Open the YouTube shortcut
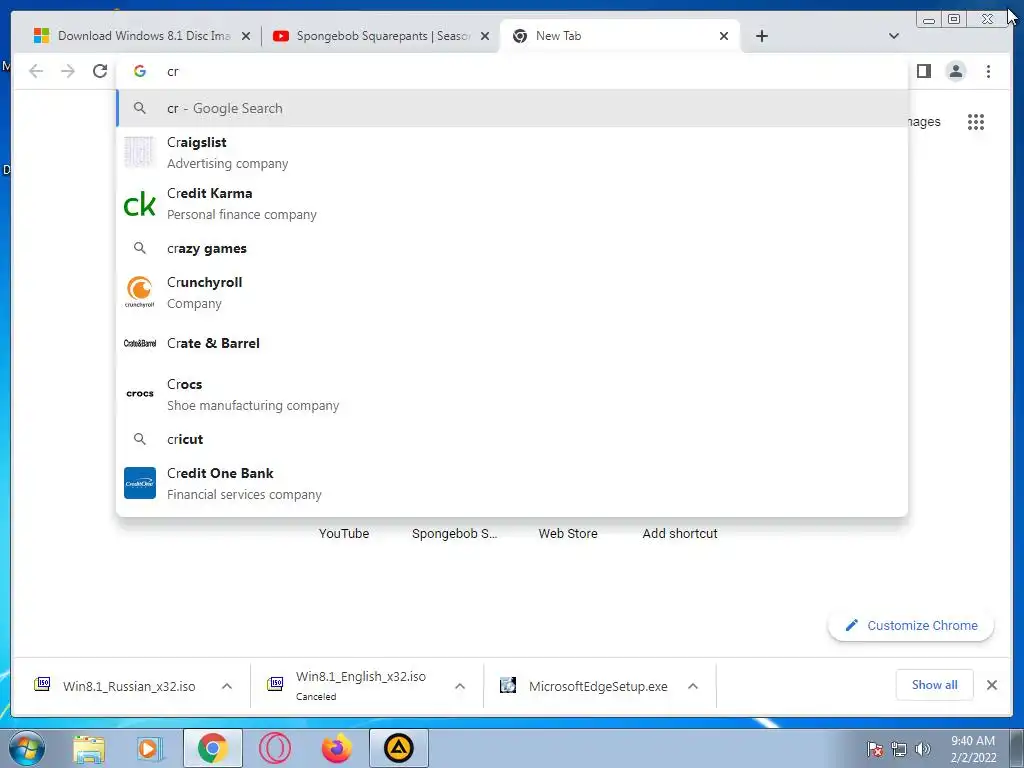 click(344, 534)
